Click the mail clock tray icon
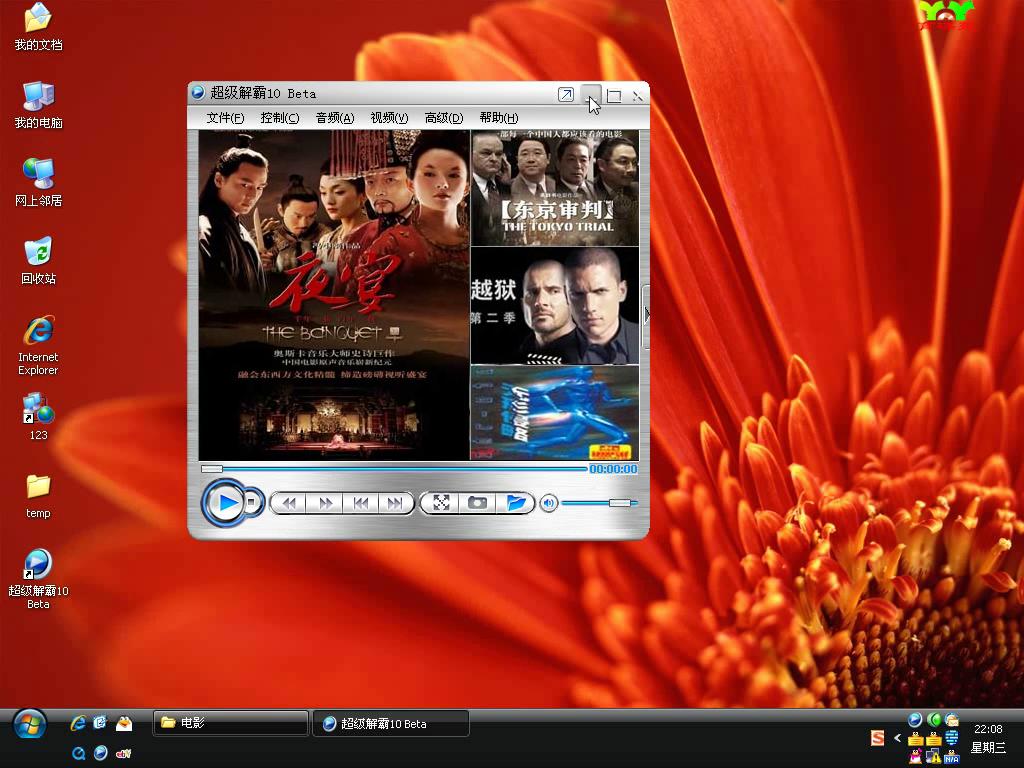 tap(952, 720)
